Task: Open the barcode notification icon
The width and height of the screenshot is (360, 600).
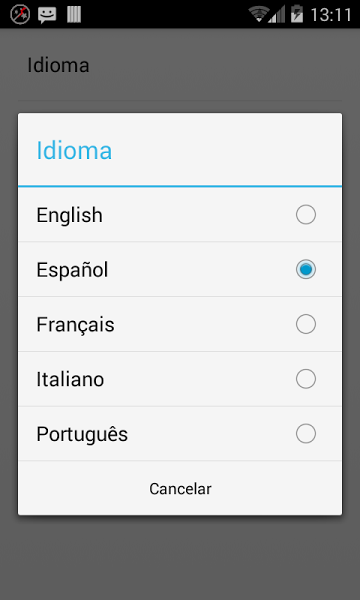Action: (x=74, y=15)
